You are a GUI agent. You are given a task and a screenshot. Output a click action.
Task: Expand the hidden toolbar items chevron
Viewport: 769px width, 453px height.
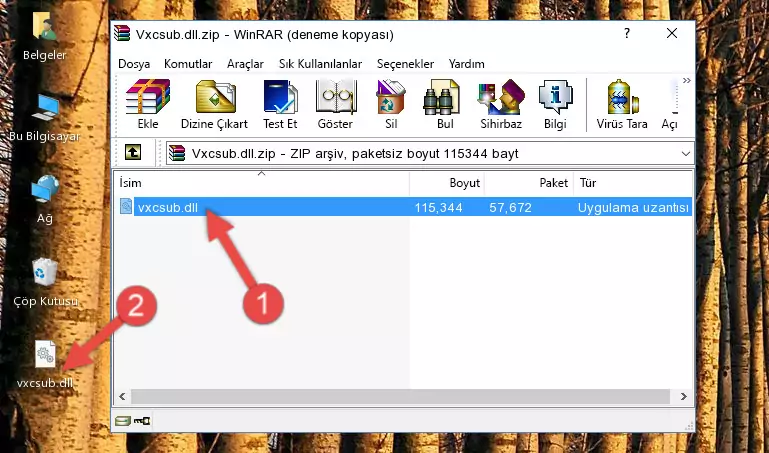[x=687, y=80]
